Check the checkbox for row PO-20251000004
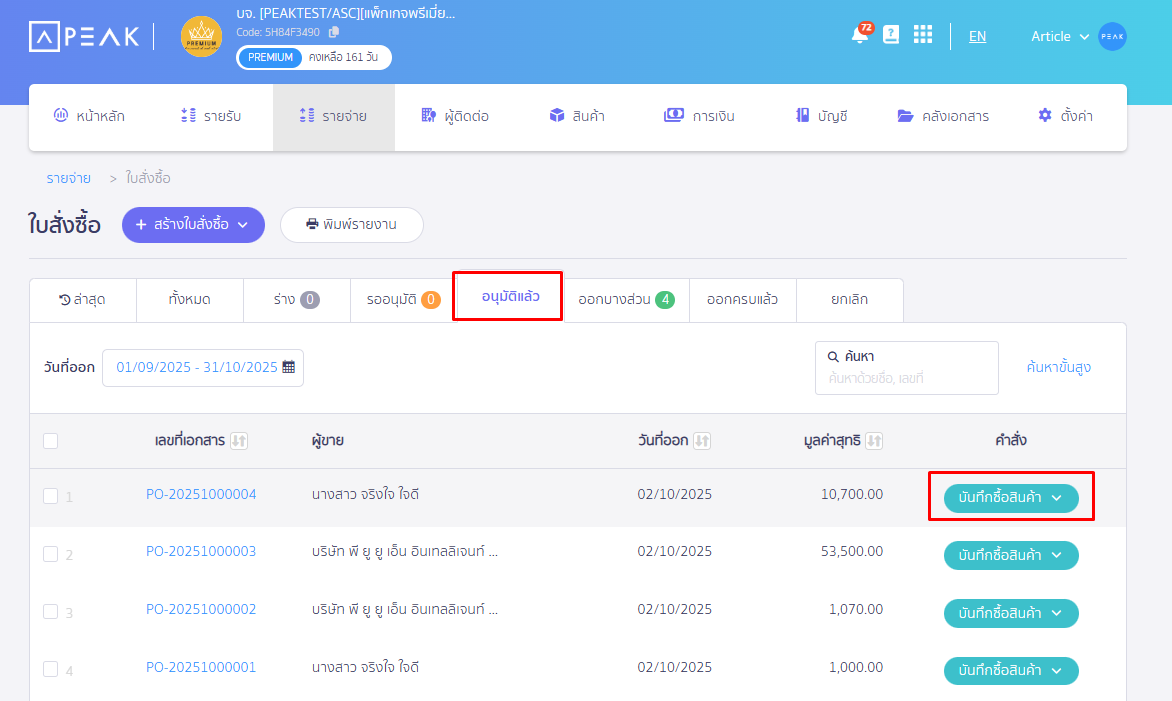The image size is (1172, 701). (x=50, y=494)
